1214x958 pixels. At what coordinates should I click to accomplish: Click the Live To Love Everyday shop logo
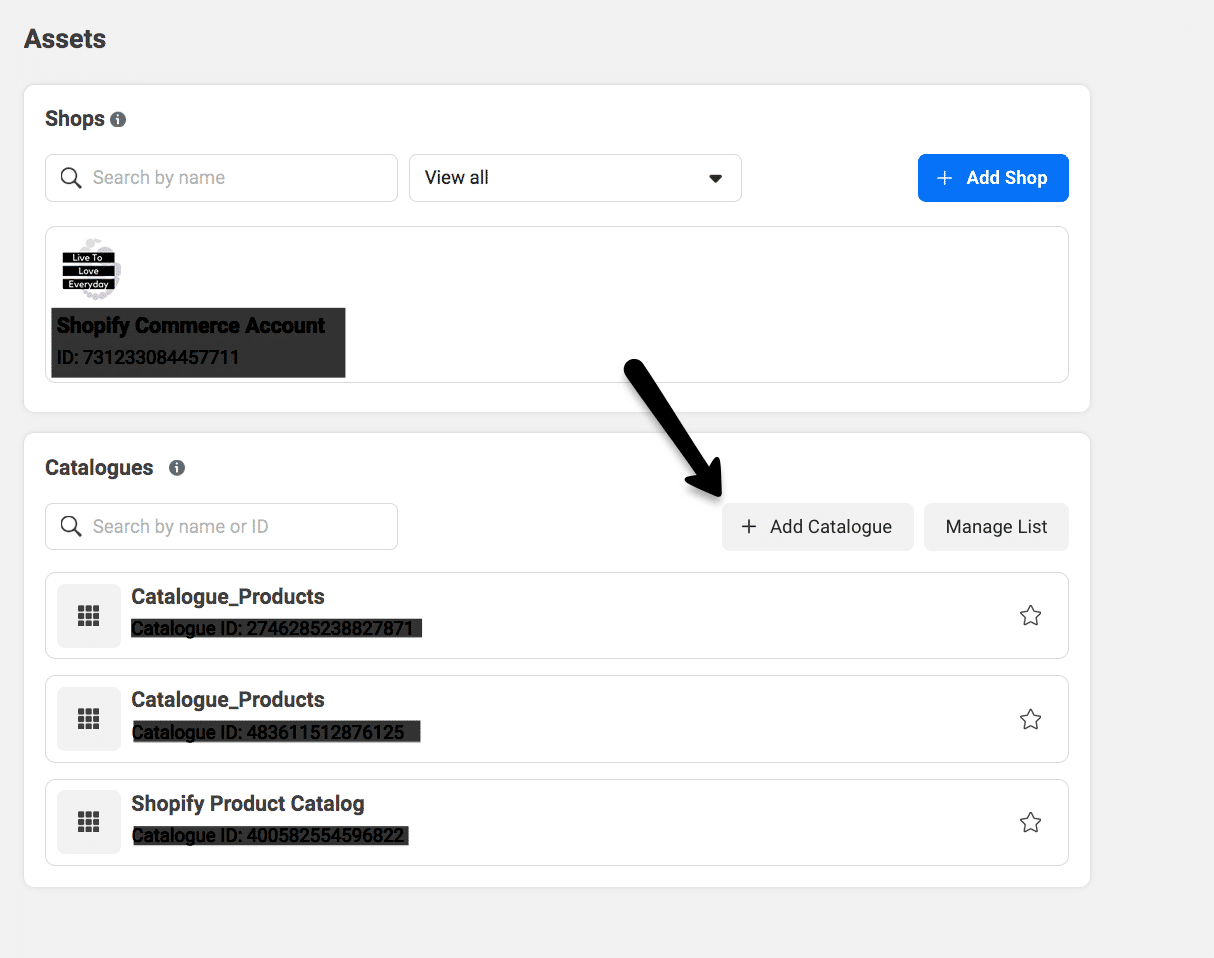pyautogui.click(x=90, y=270)
